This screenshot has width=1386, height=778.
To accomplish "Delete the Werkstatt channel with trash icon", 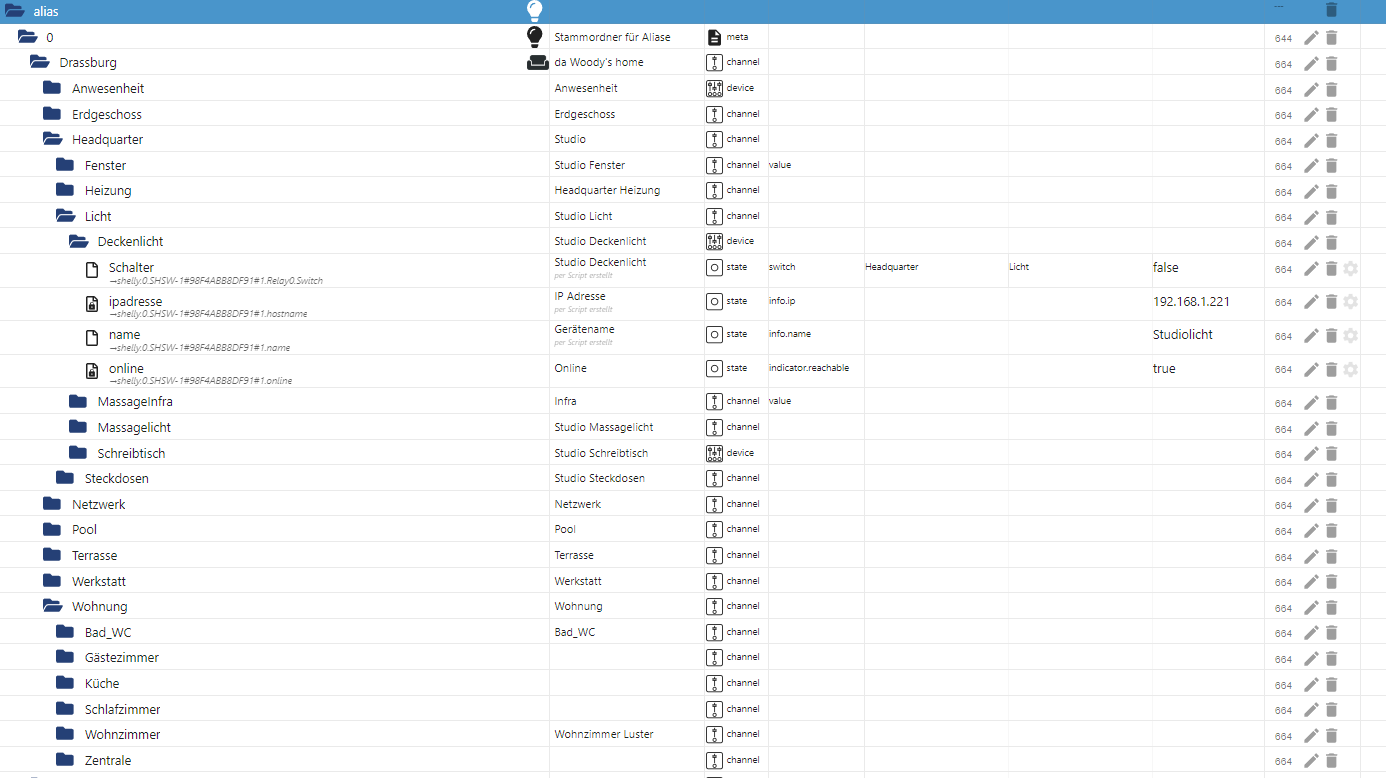I will [x=1331, y=581].
